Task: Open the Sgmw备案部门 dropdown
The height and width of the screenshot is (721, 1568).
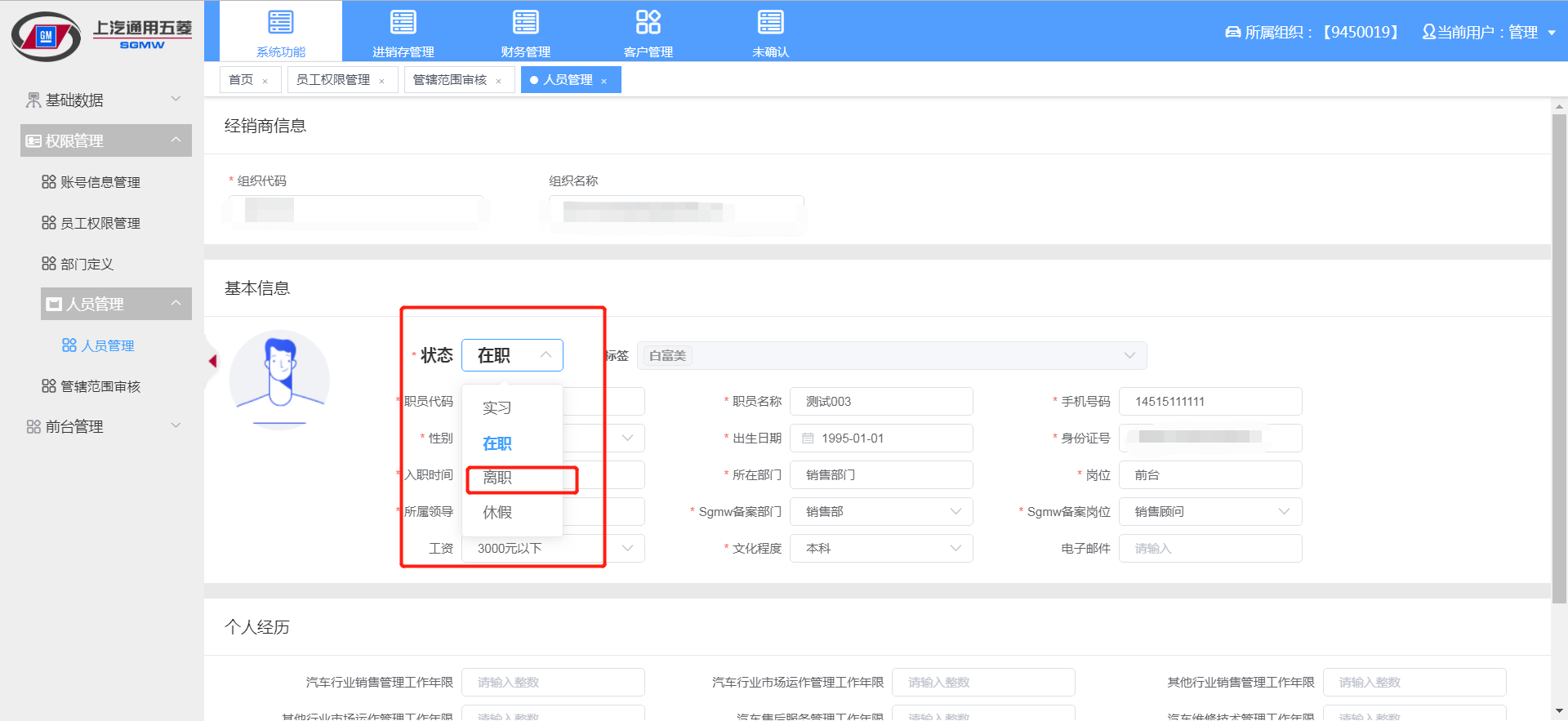Action: (881, 511)
